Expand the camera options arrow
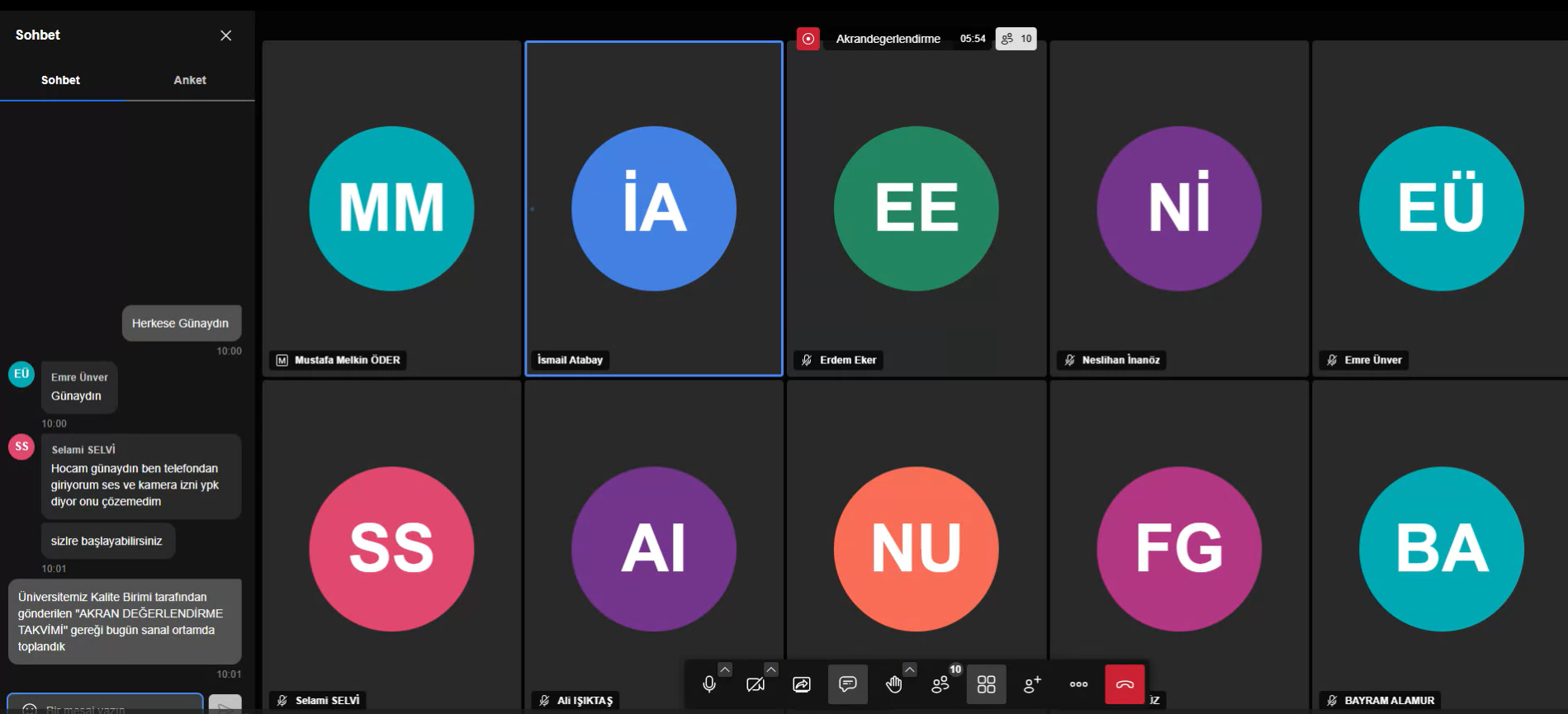Screen dimensions: 1568x714 click(771, 669)
